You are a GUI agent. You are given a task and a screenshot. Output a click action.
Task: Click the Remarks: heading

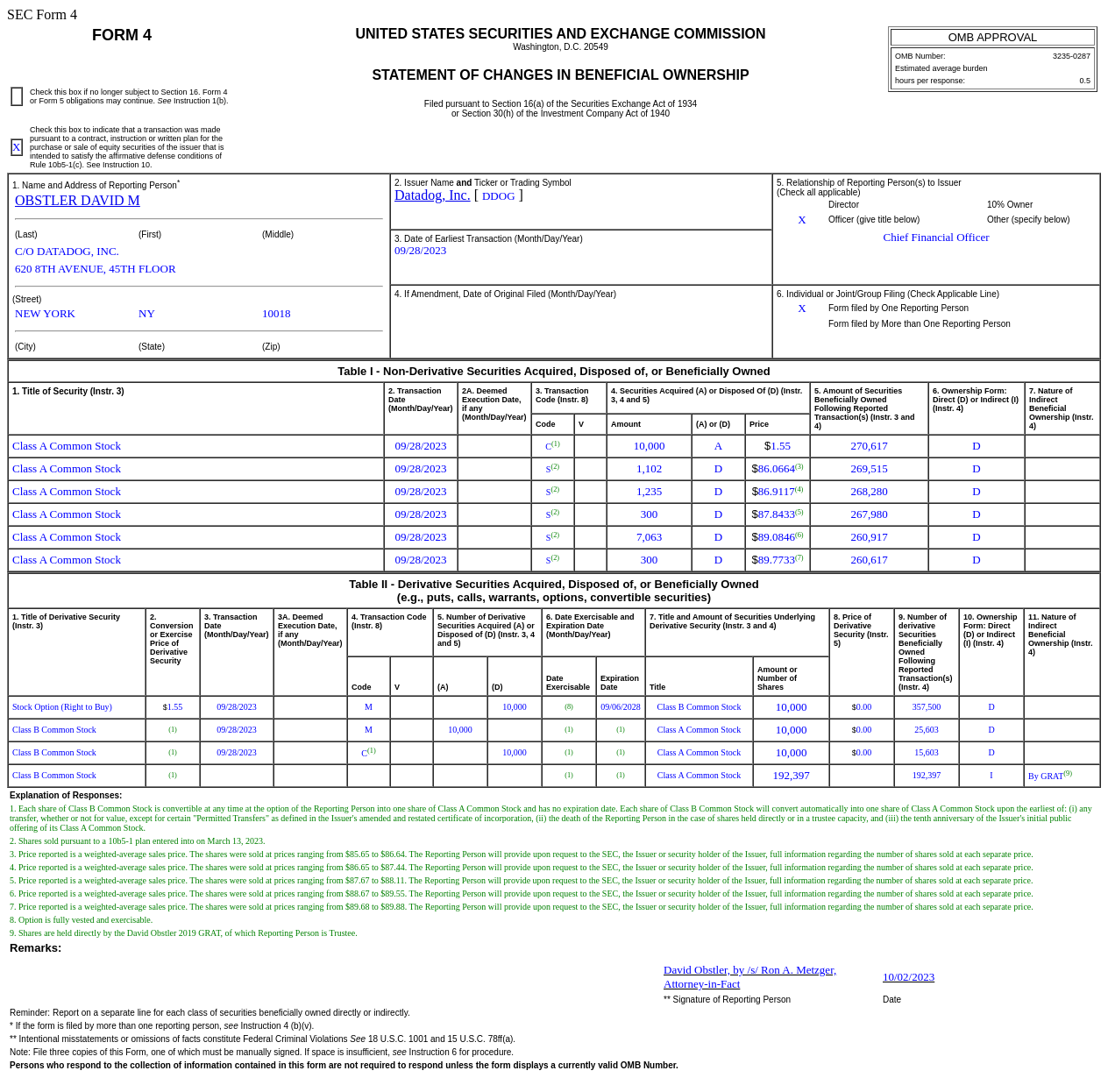pyautogui.click(x=36, y=948)
